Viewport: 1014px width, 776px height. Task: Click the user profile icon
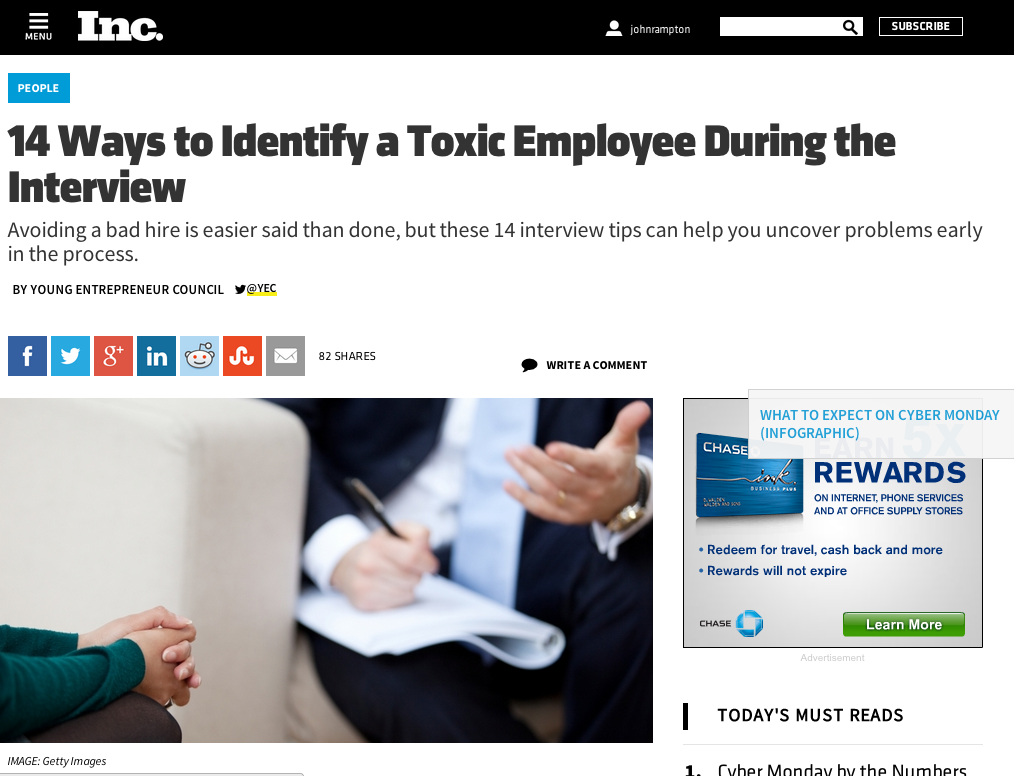click(x=613, y=28)
